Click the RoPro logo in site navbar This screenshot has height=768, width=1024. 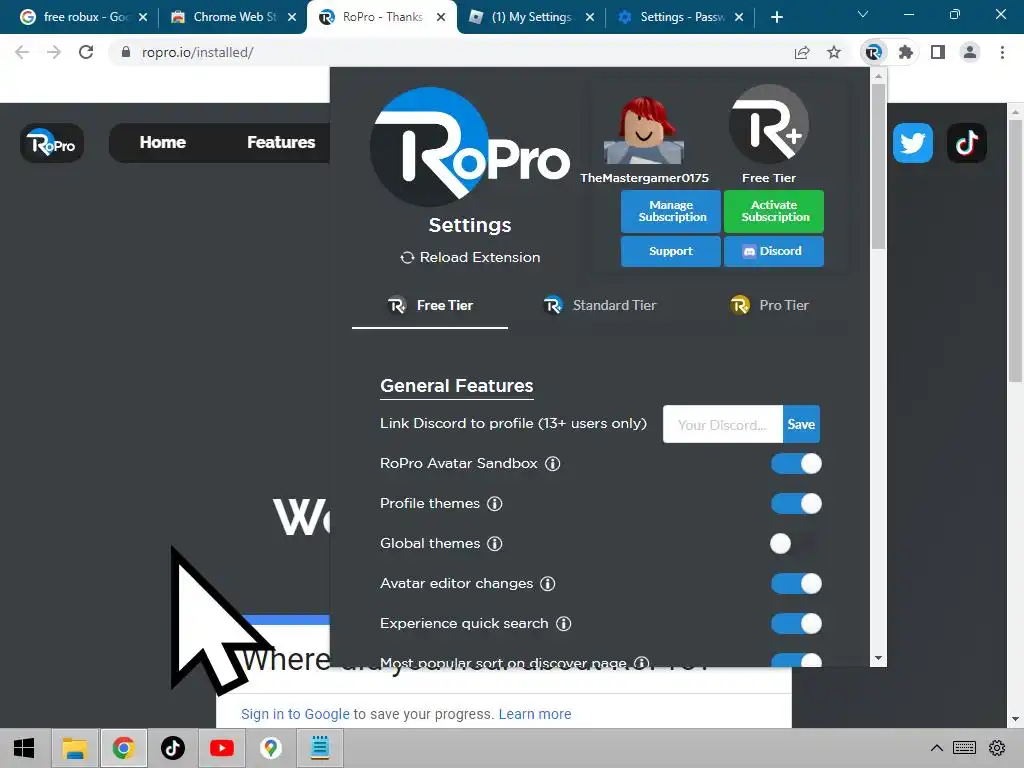(x=52, y=142)
